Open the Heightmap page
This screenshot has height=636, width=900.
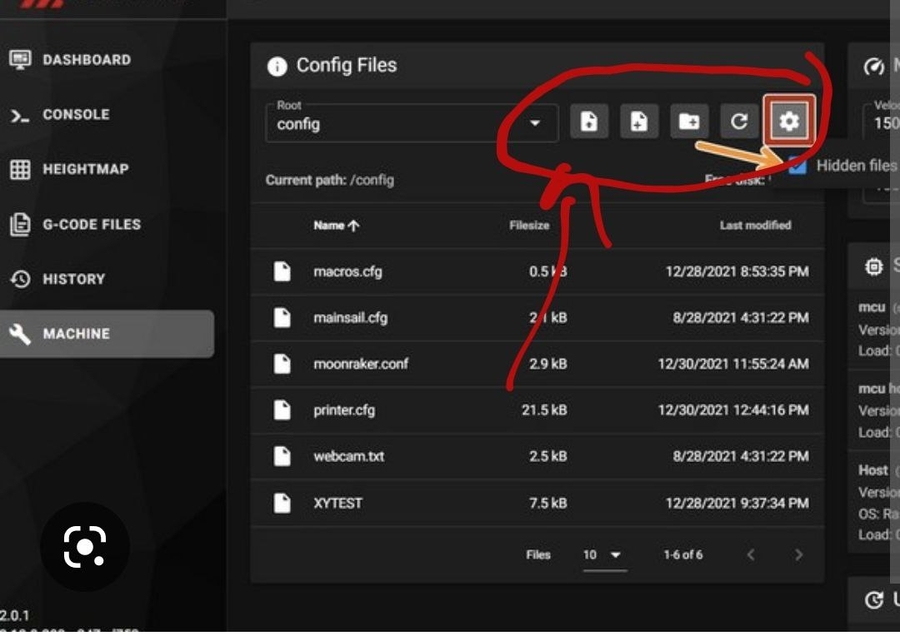coord(85,170)
